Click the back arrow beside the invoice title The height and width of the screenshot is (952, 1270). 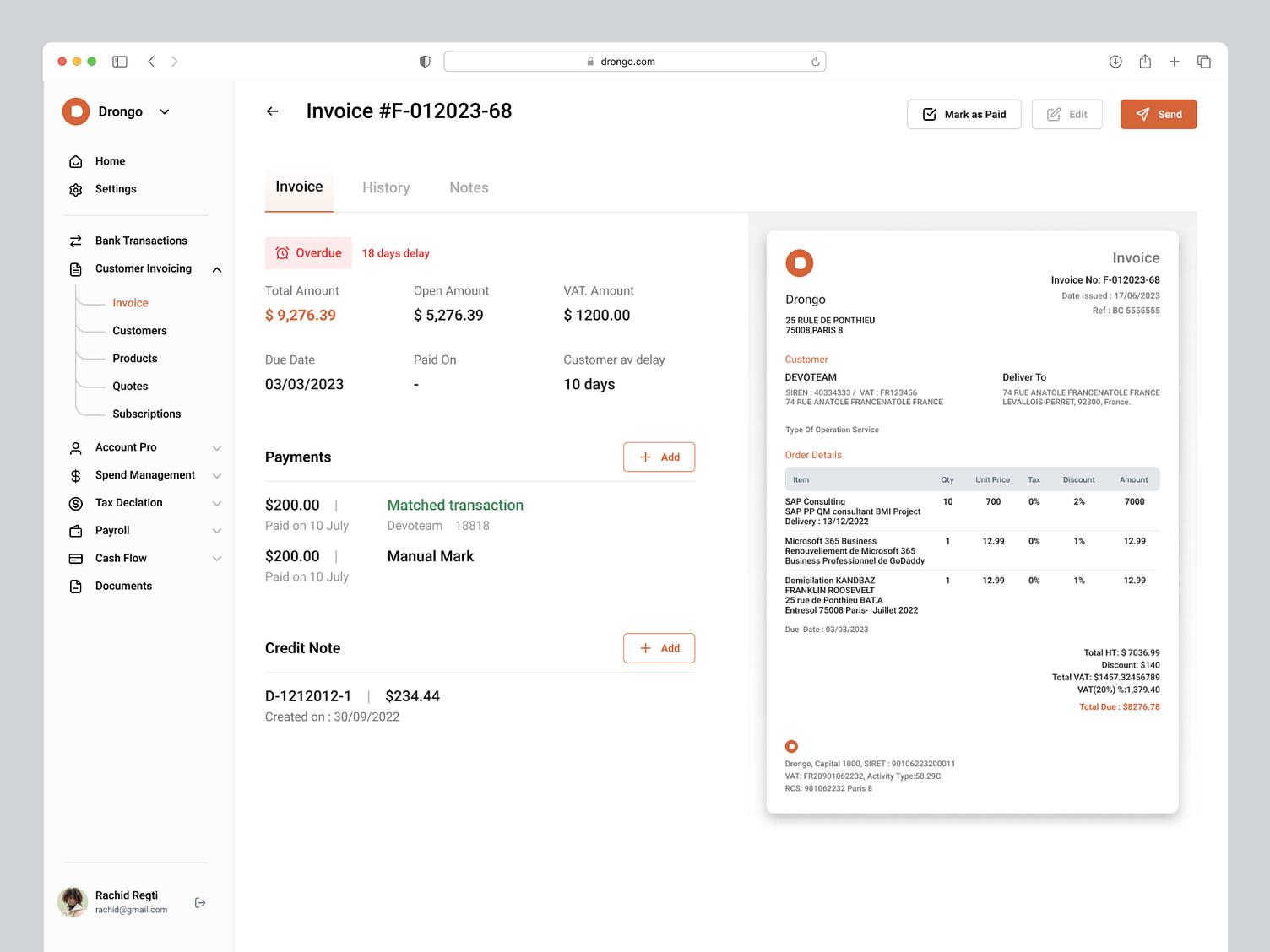(x=272, y=111)
